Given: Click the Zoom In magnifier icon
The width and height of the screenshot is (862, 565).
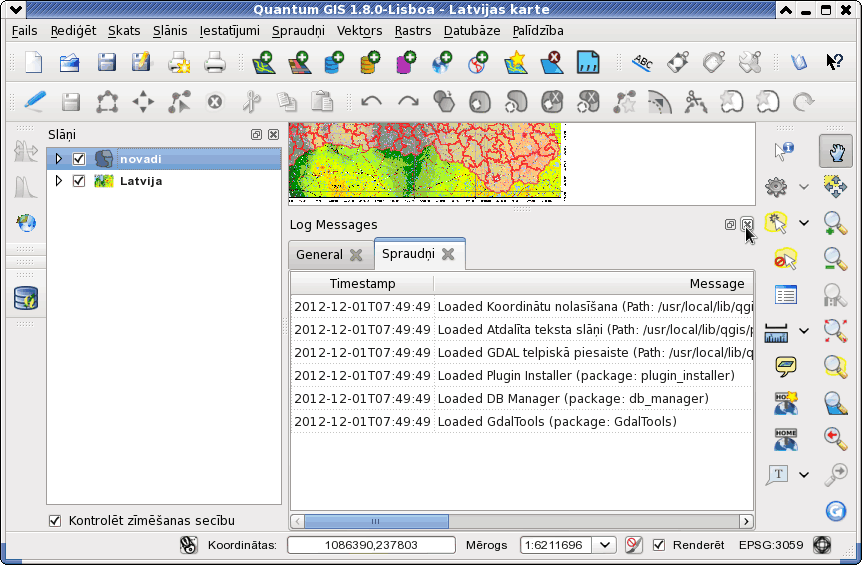Looking at the screenshot, I should point(835,223).
